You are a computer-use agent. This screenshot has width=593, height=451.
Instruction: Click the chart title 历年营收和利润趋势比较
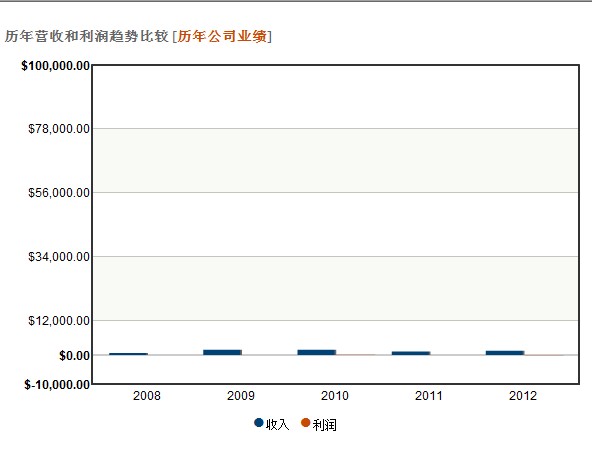[87, 36]
